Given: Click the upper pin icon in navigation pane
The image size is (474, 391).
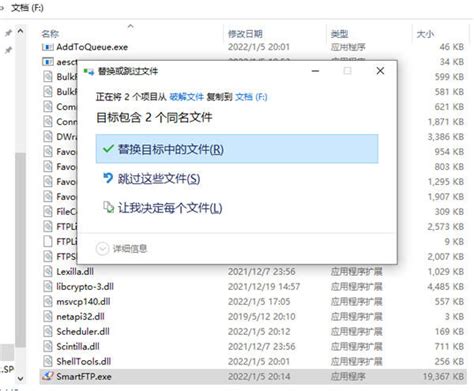Looking at the screenshot, I should 8,33.
